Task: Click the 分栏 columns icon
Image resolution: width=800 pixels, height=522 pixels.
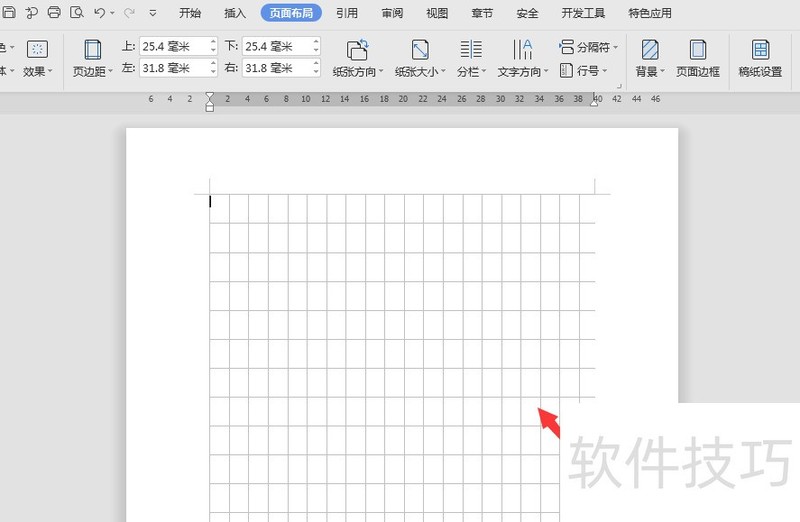Action: point(471,49)
